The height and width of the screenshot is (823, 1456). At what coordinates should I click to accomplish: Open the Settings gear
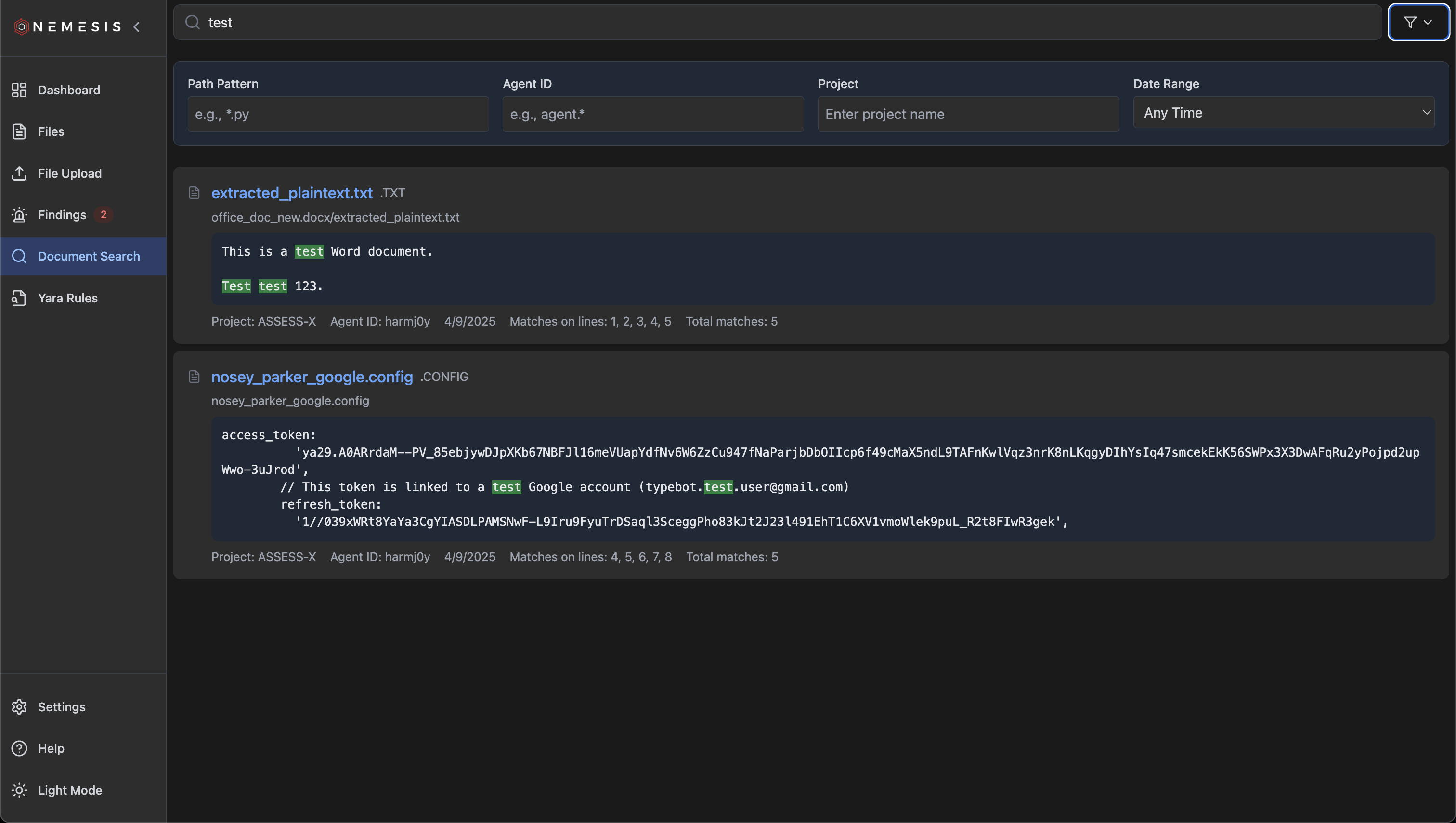pos(19,706)
